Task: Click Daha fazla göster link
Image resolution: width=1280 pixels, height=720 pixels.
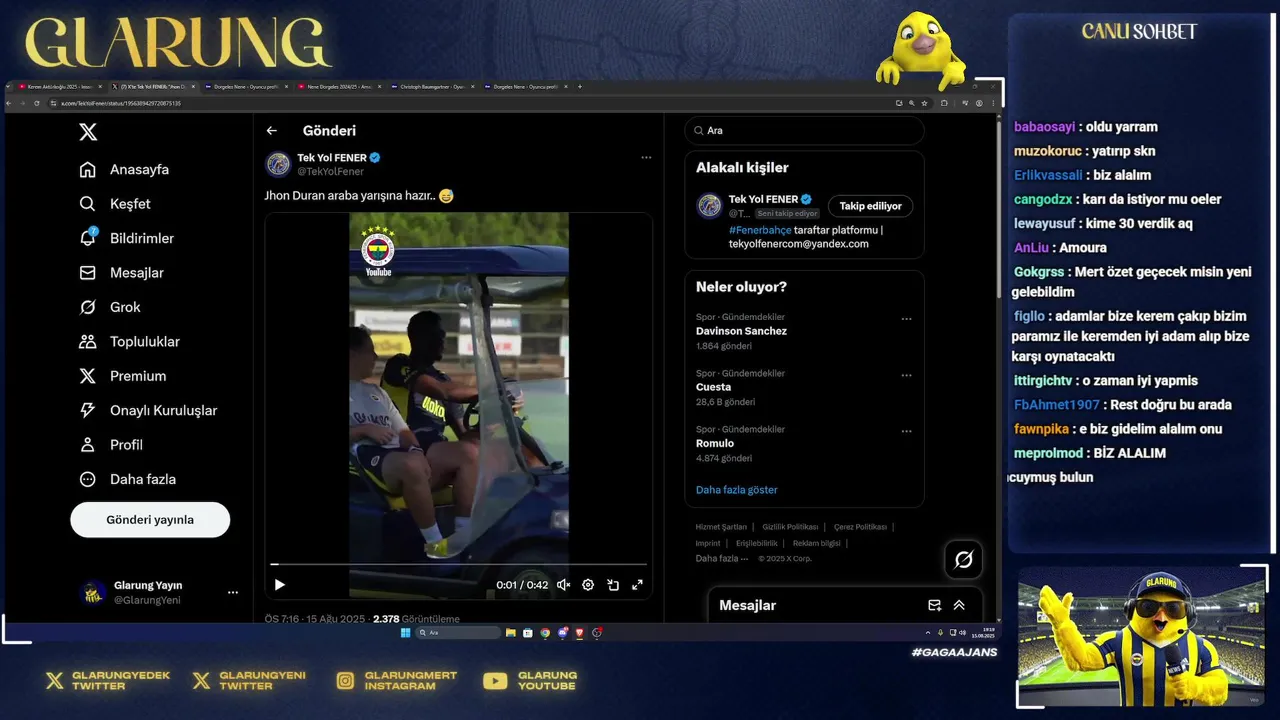Action: [x=737, y=490]
